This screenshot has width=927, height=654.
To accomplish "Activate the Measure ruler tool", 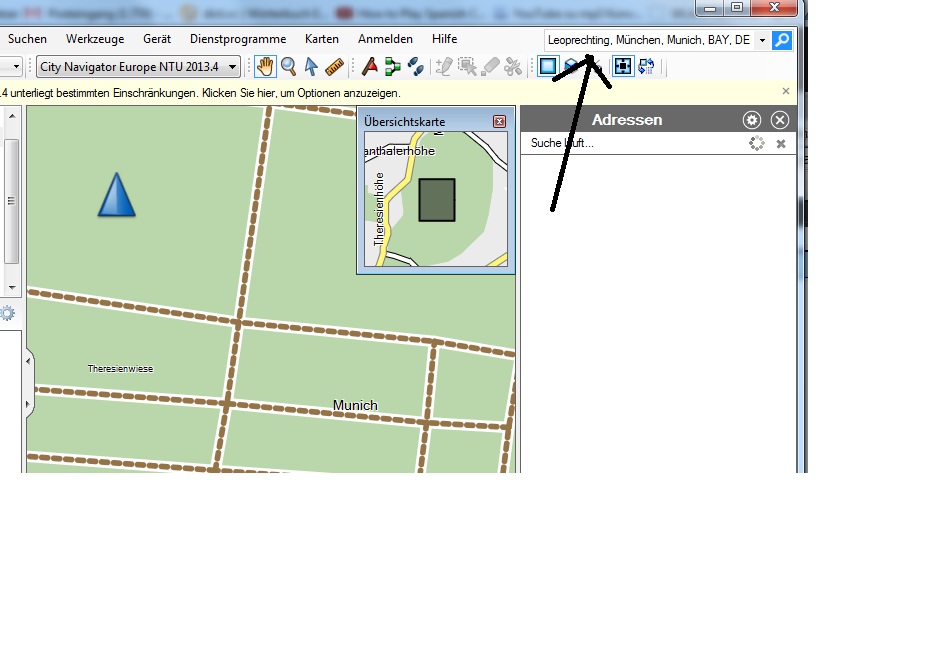I will tap(334, 67).
